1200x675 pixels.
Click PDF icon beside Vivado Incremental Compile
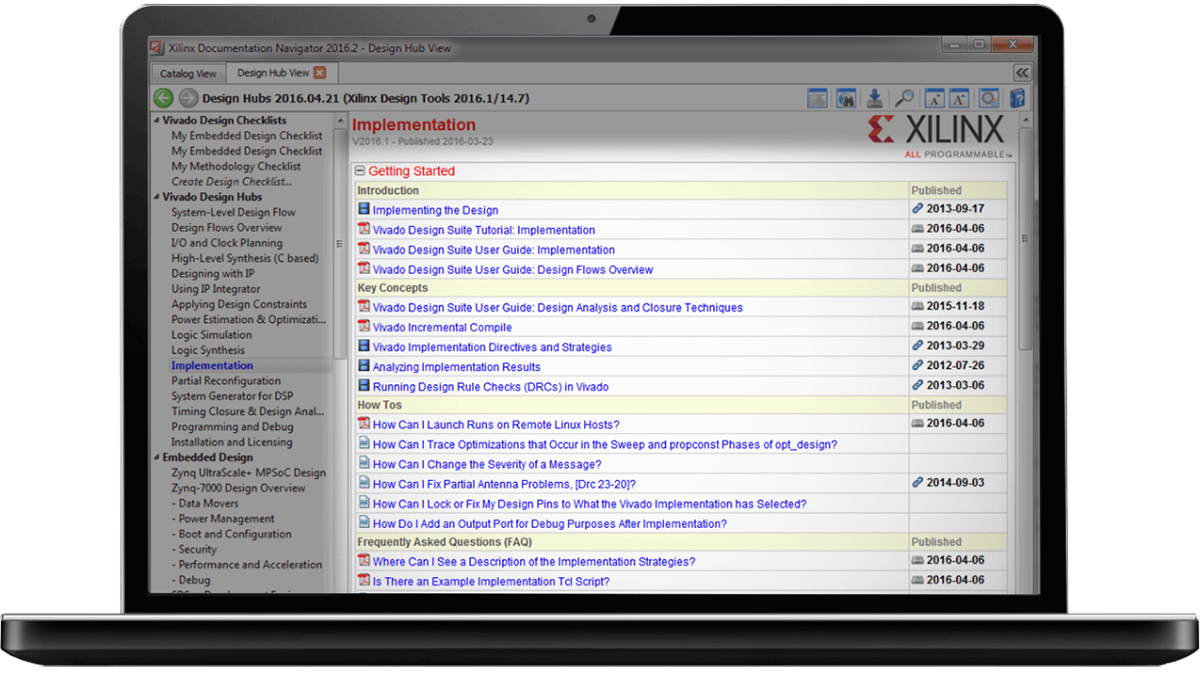[364, 327]
